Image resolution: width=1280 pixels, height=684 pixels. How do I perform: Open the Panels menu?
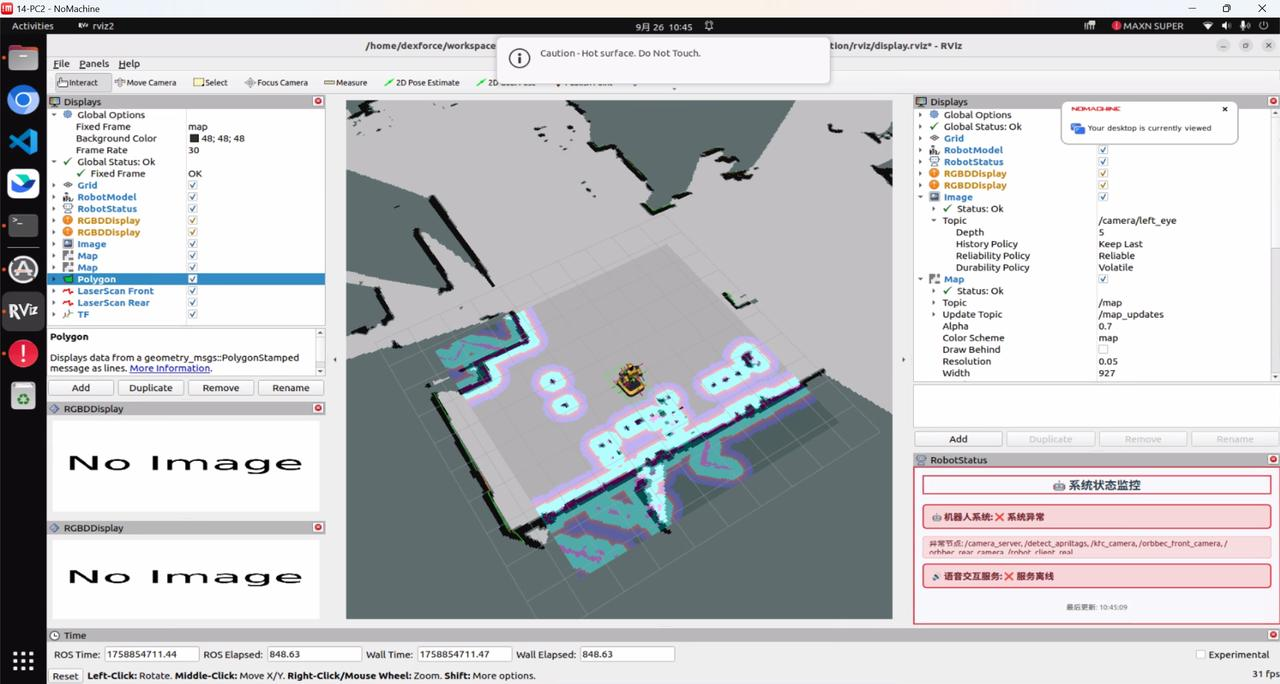[94, 64]
